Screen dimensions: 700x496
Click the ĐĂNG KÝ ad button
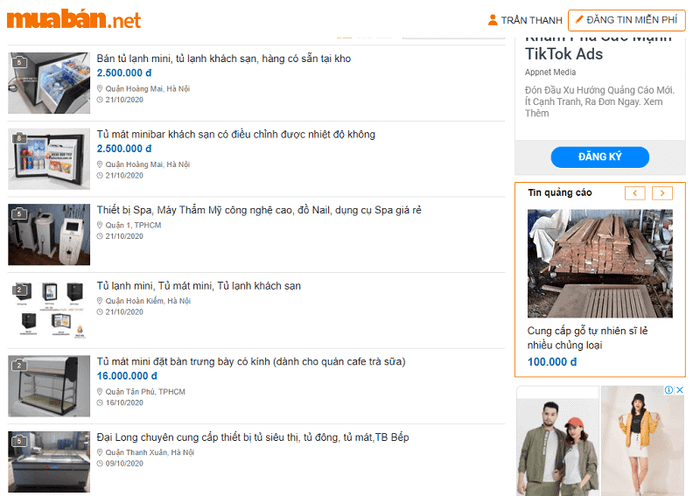point(600,157)
